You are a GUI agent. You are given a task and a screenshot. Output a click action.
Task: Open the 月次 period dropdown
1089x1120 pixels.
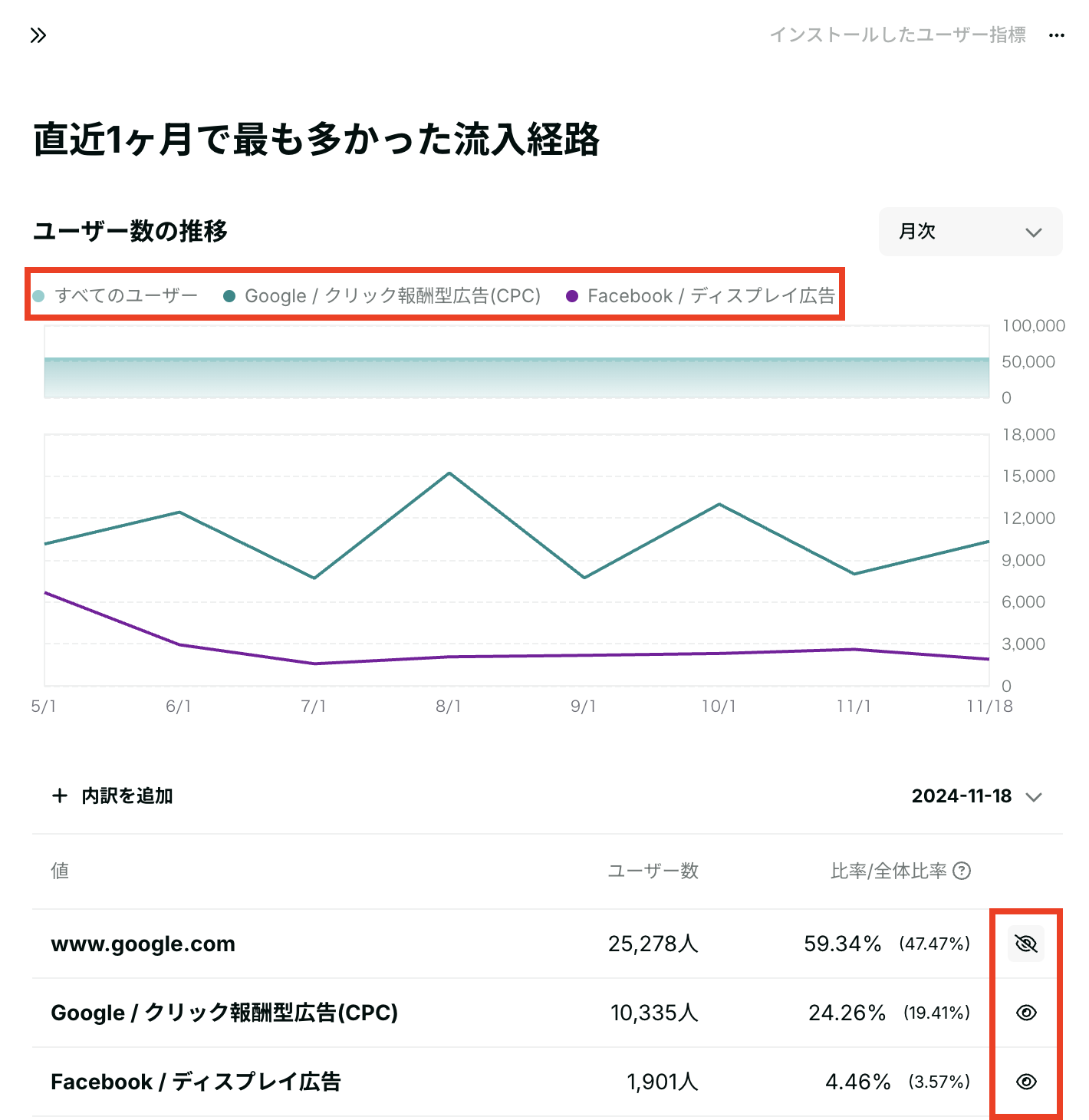pyautogui.click(x=970, y=232)
